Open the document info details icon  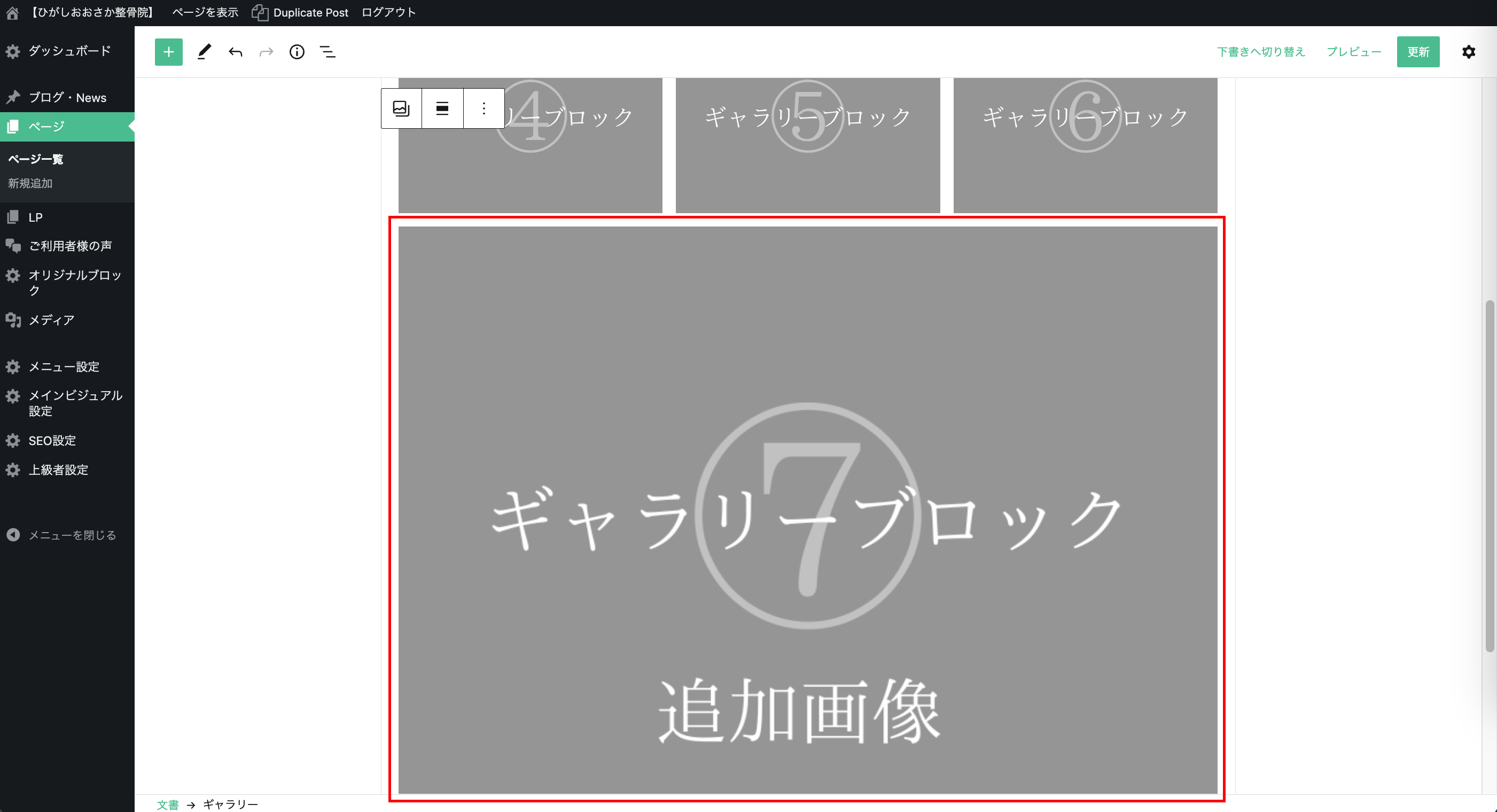297,52
